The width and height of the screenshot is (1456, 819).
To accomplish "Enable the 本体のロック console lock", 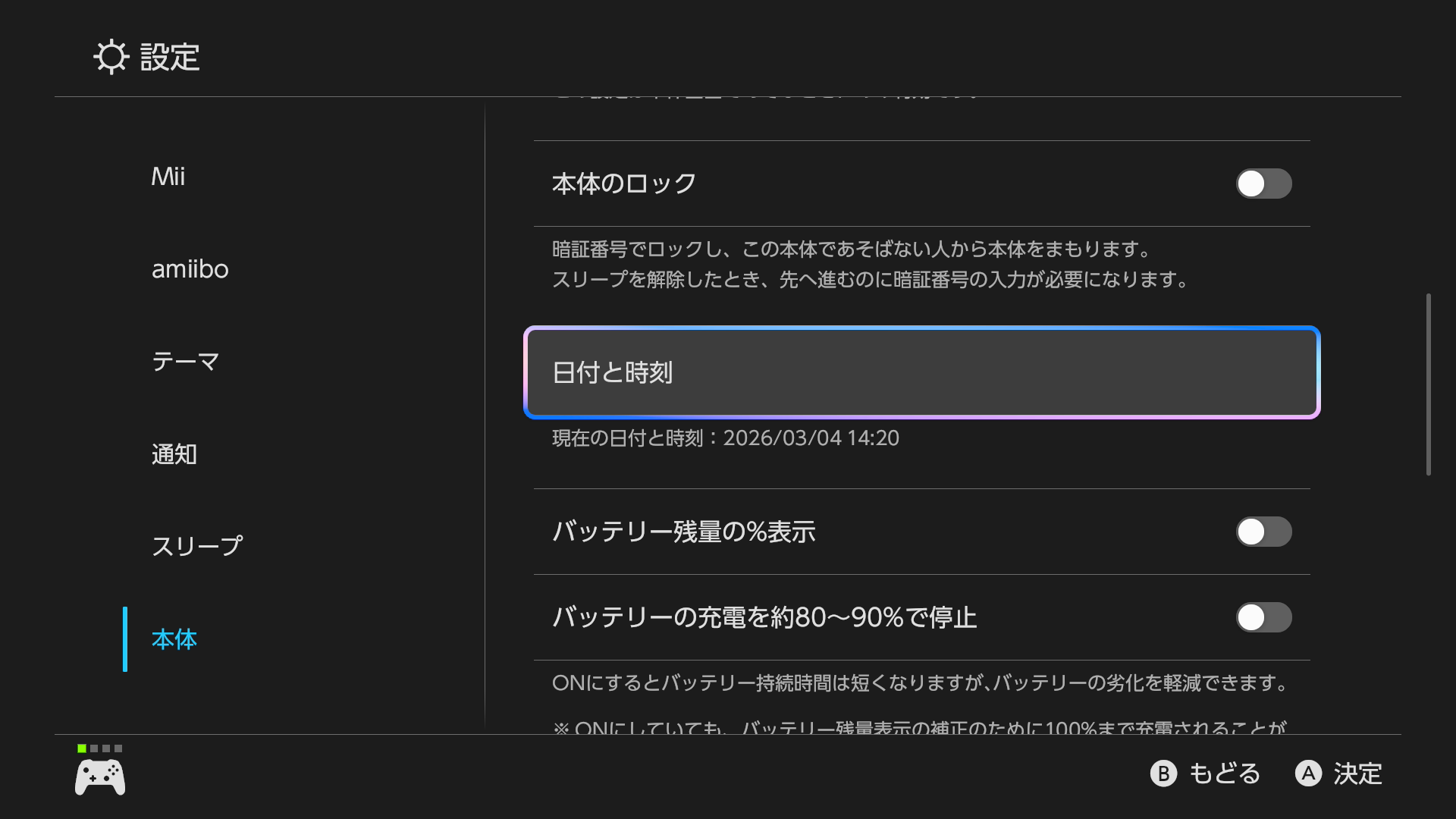I will [1263, 184].
